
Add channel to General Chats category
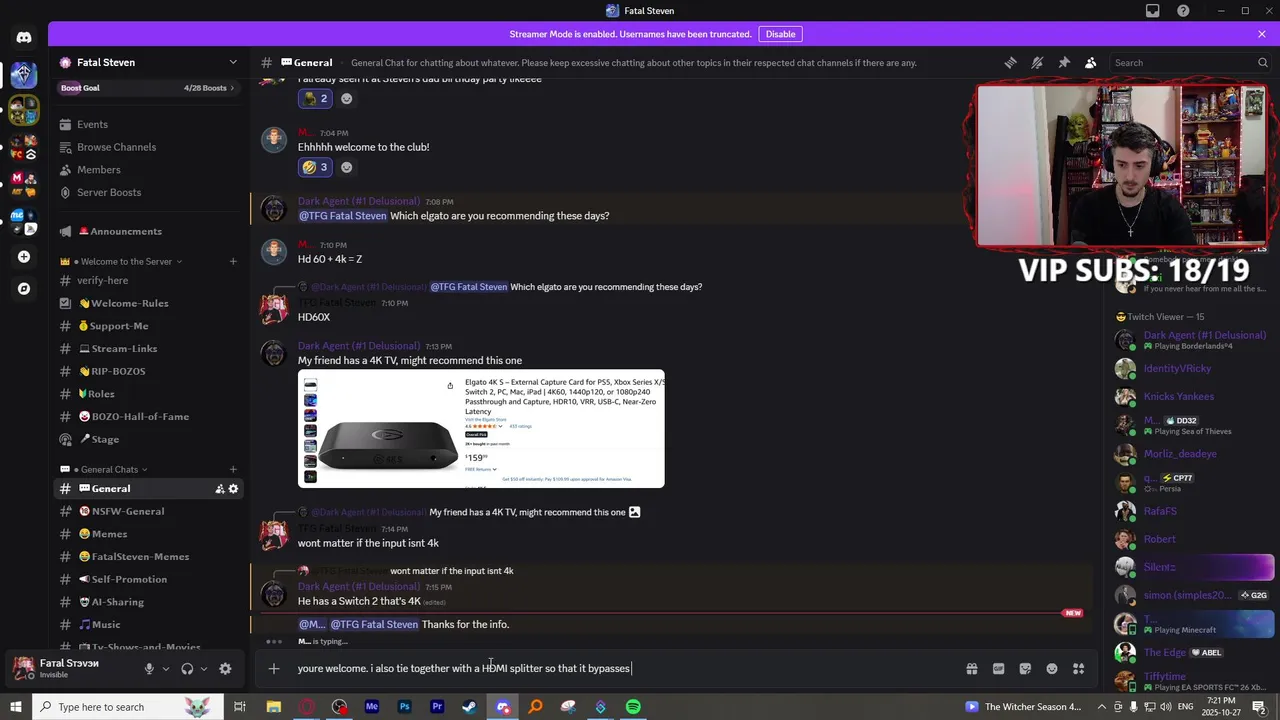click(x=233, y=469)
